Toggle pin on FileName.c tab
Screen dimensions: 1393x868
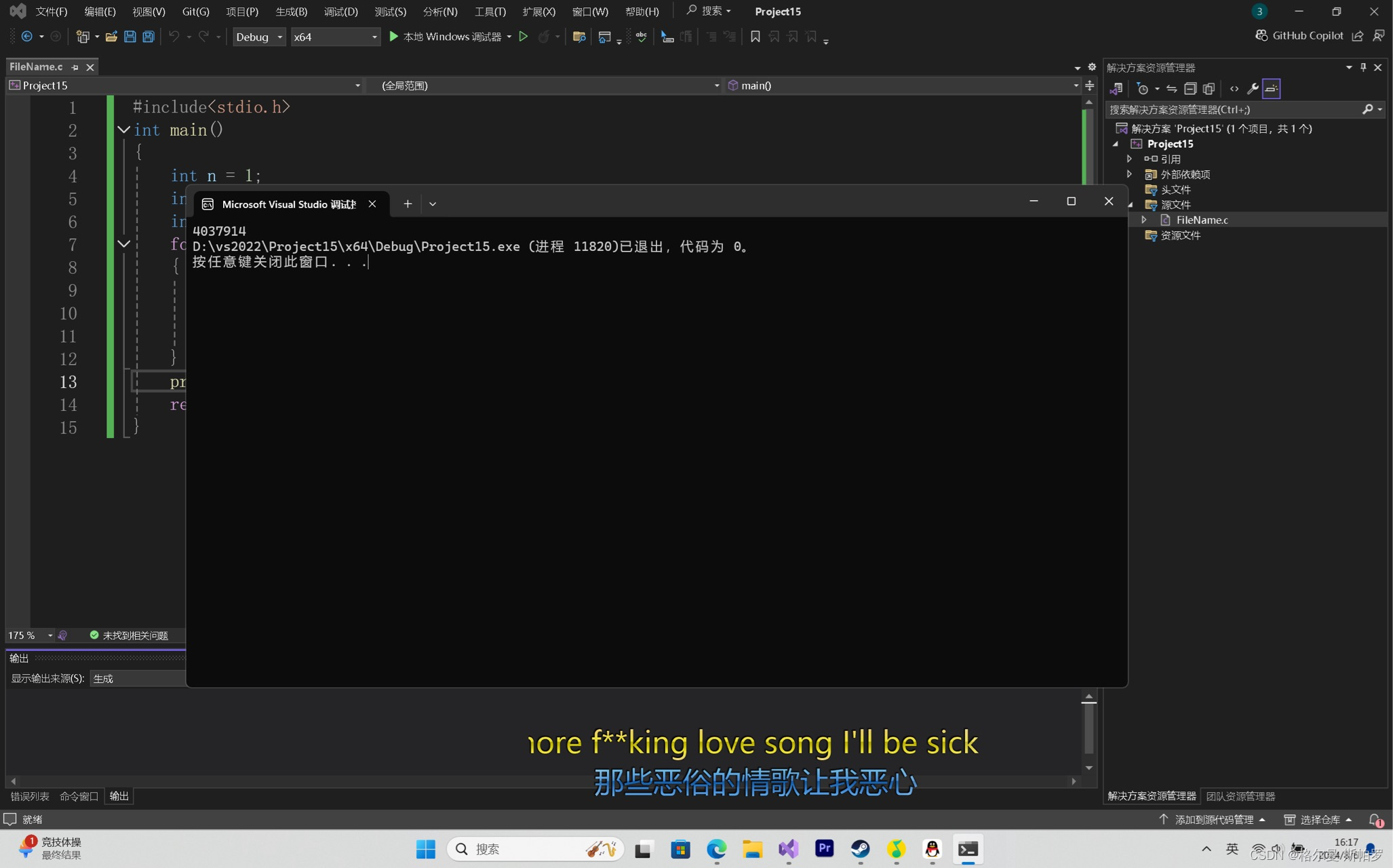click(x=75, y=67)
